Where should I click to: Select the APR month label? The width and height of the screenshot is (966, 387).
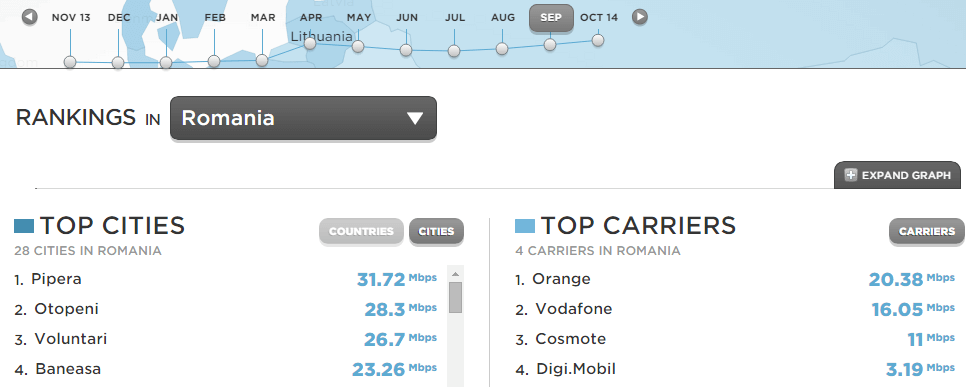tap(311, 17)
